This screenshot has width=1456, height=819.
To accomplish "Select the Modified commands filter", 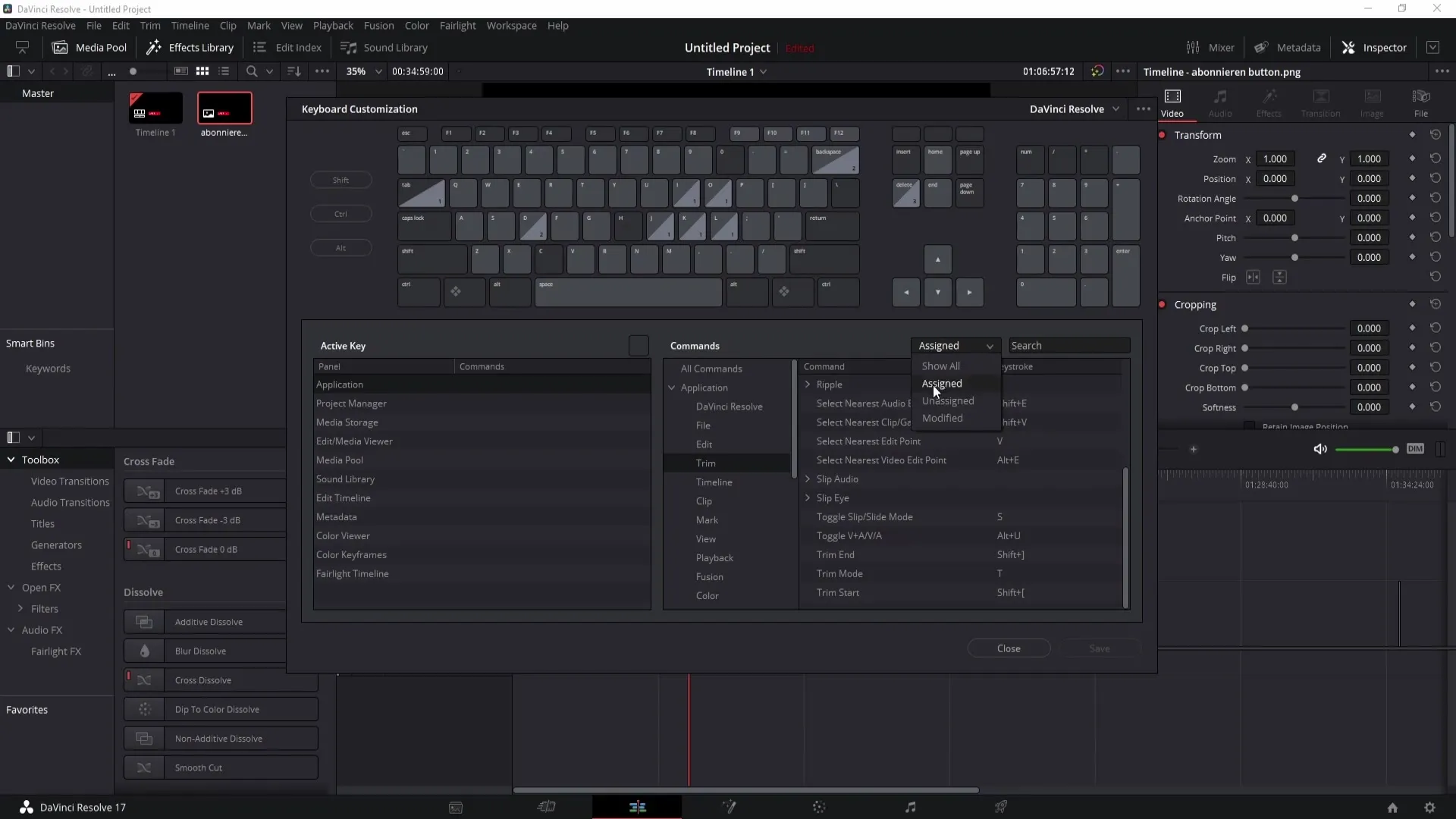I will 942,418.
